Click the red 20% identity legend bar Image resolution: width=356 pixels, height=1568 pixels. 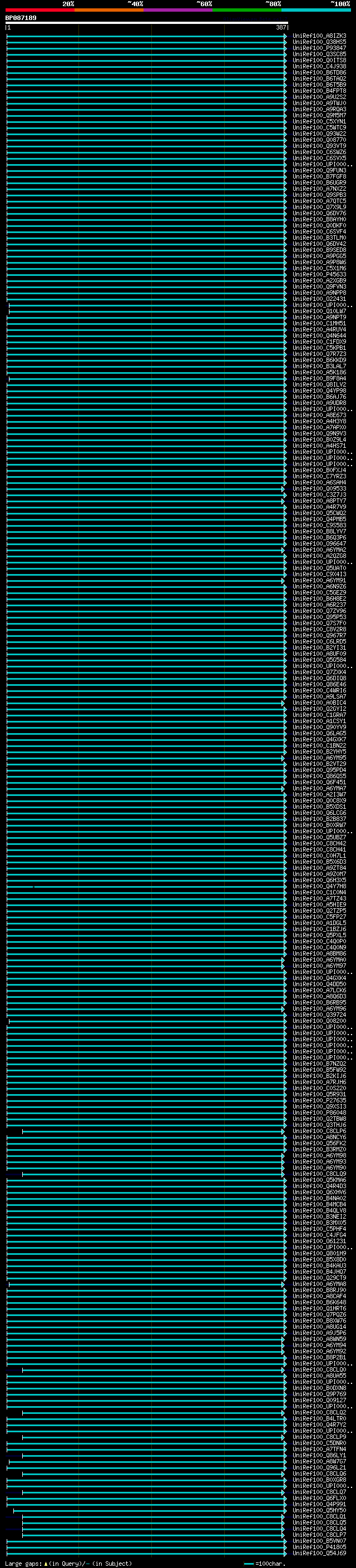click(x=40, y=10)
